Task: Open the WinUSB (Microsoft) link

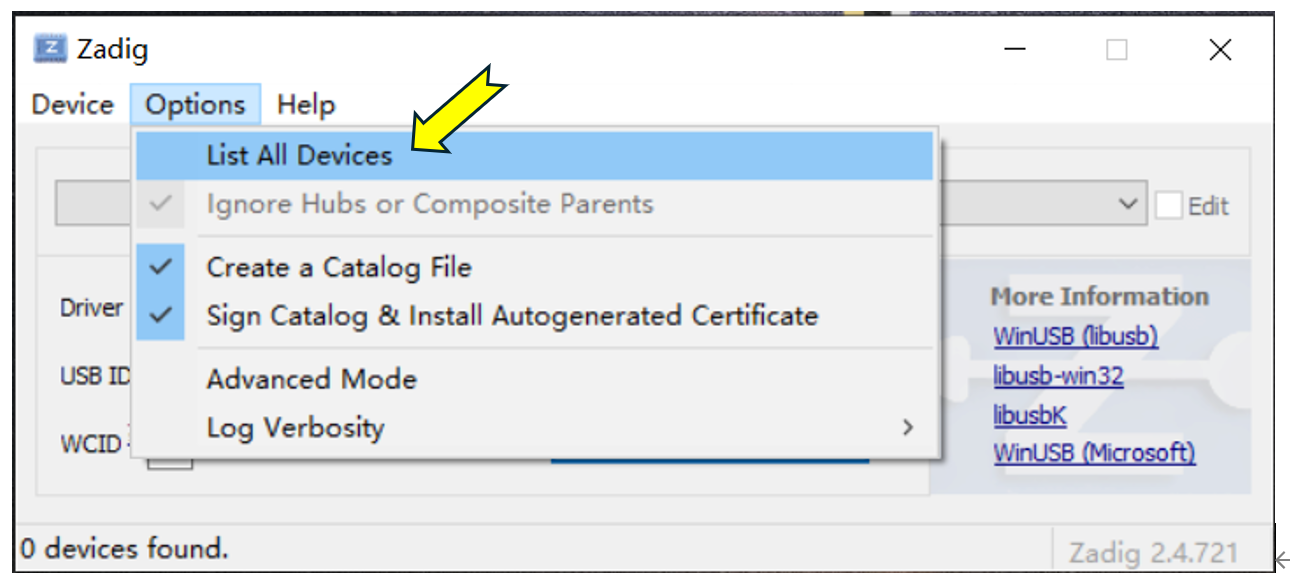Action: (1094, 453)
